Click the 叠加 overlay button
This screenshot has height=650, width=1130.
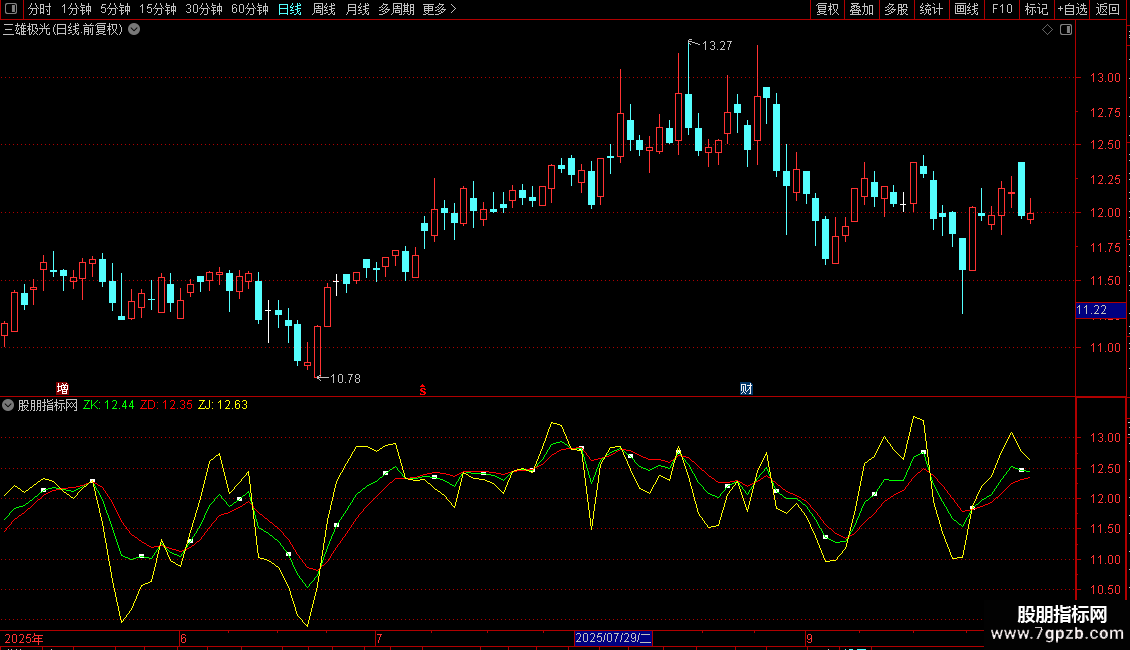[861, 9]
